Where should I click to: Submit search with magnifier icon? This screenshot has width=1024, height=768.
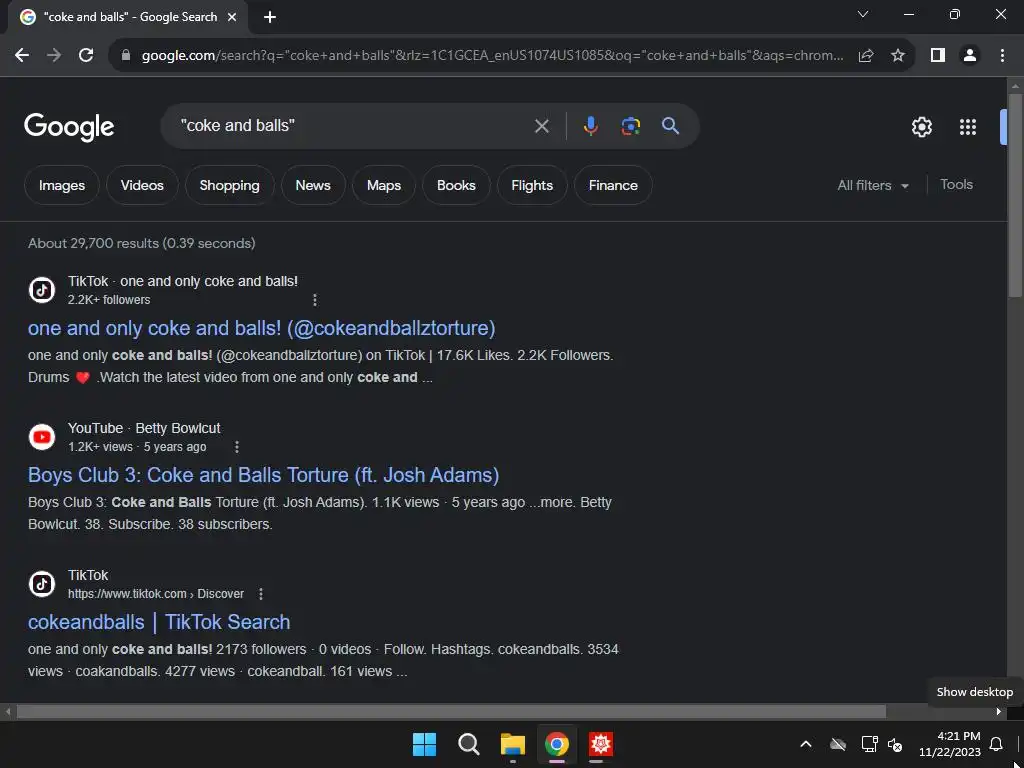point(670,126)
